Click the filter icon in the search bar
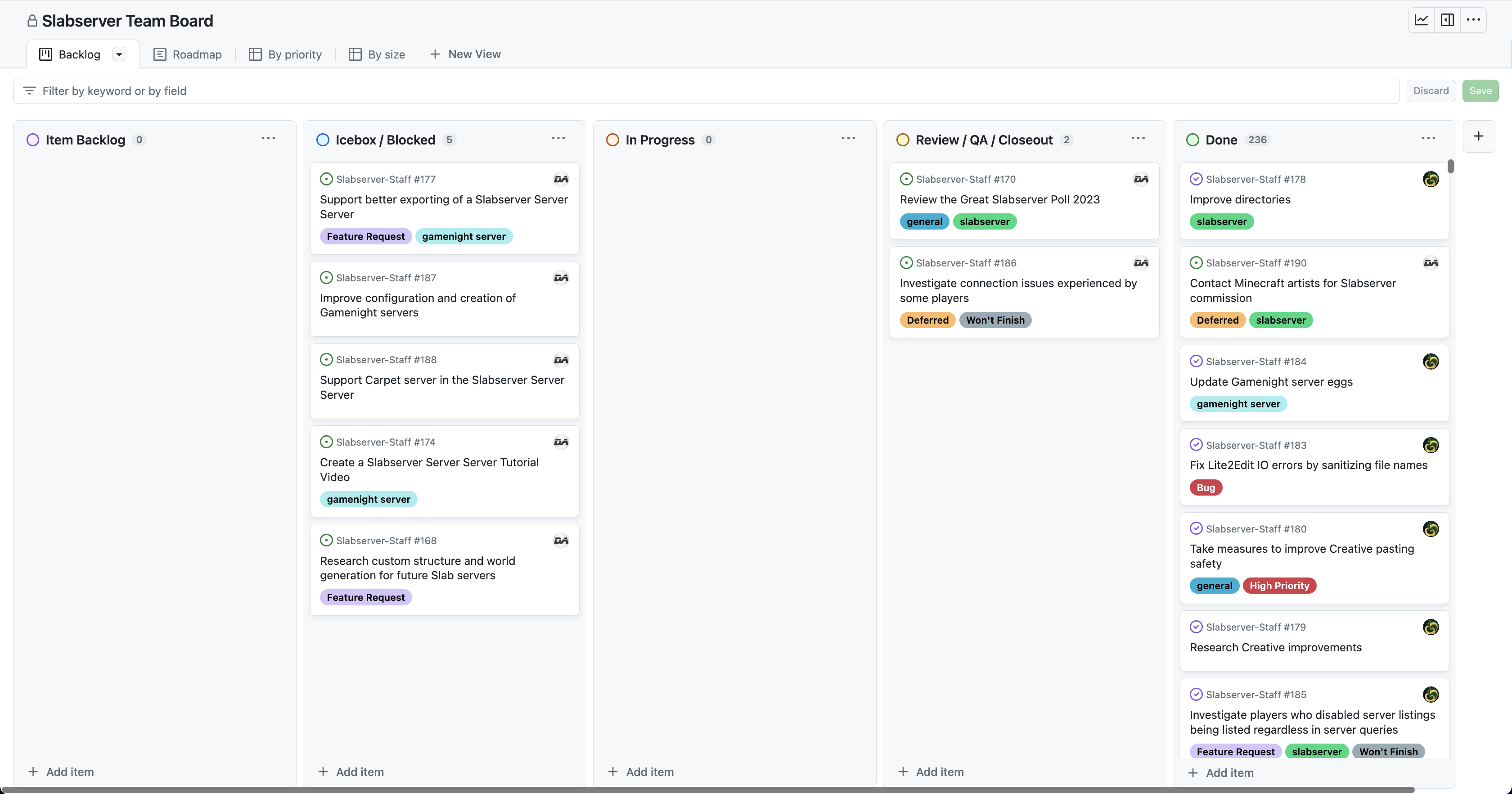The height and width of the screenshot is (794, 1512). (x=29, y=90)
